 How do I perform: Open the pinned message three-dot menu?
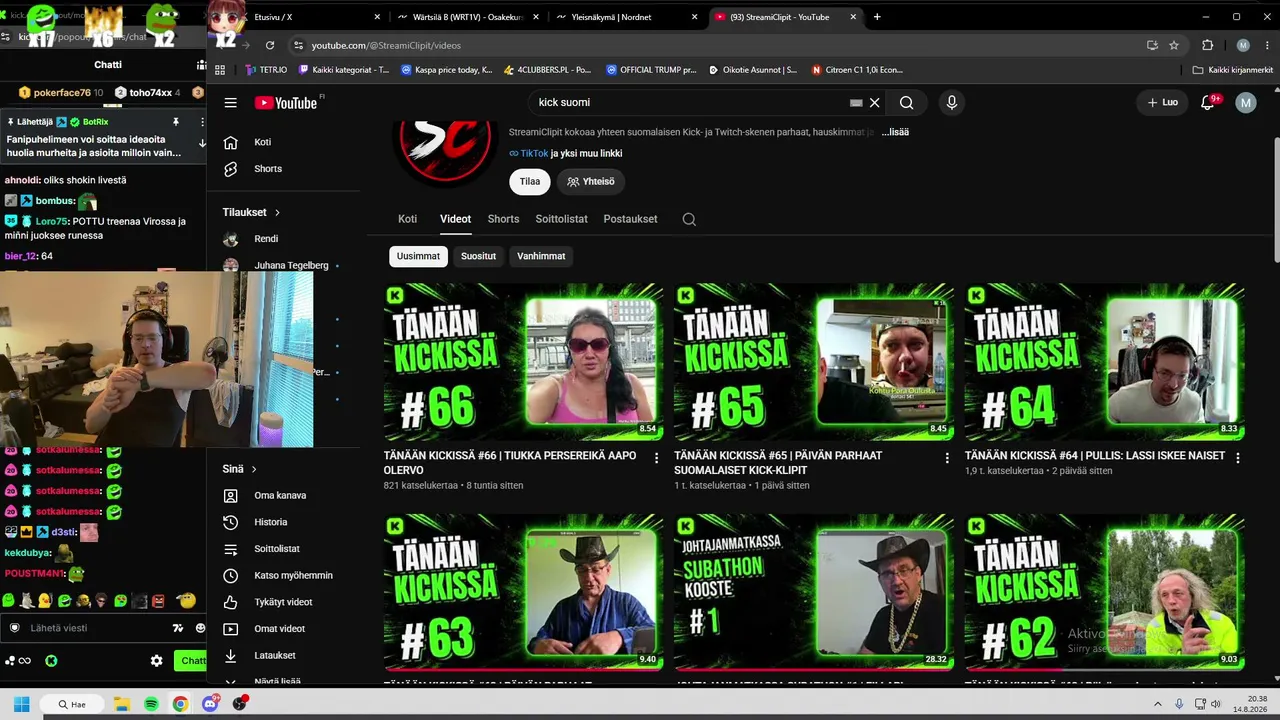tap(202, 122)
